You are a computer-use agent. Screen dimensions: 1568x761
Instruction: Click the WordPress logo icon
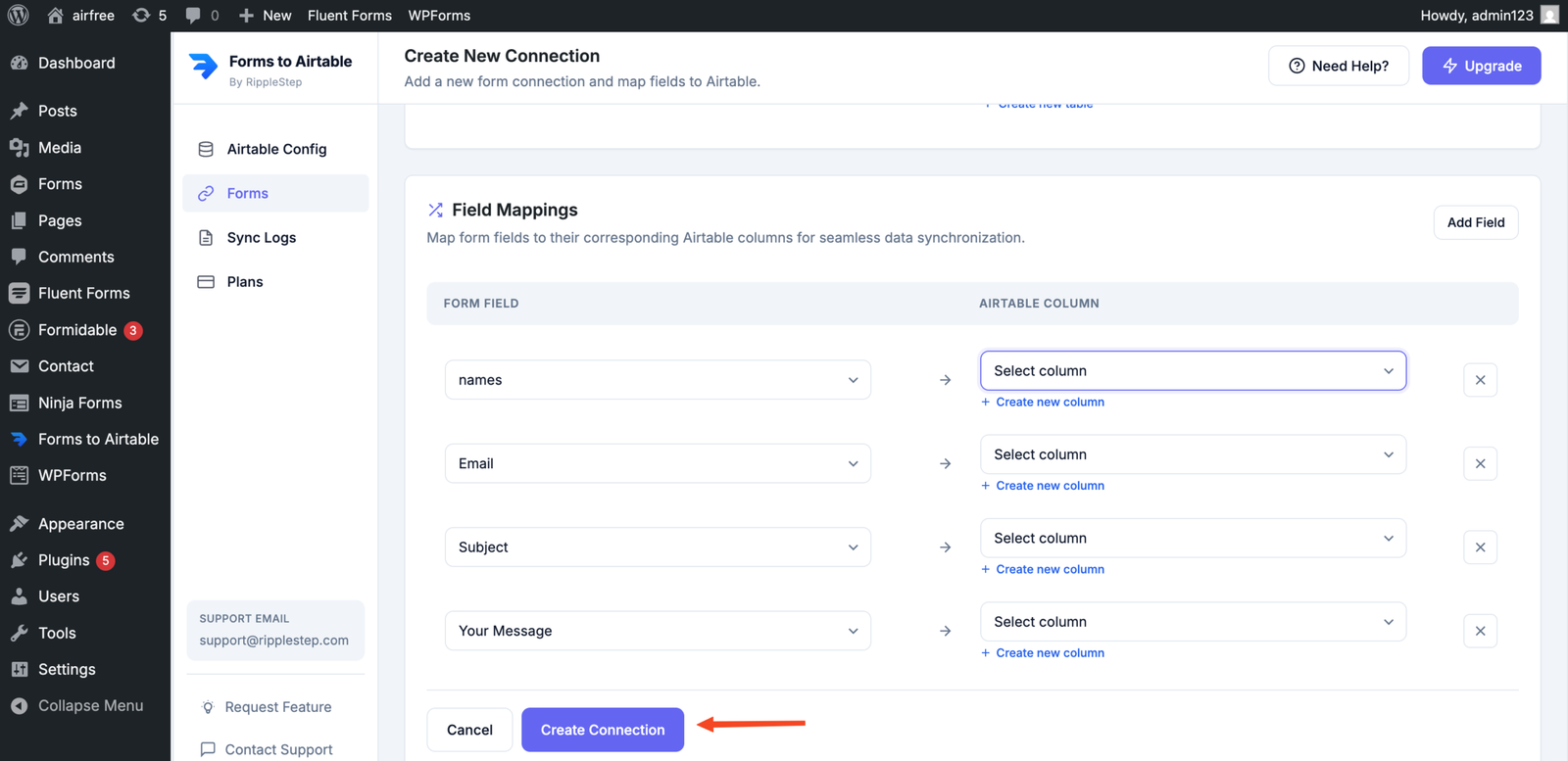click(18, 16)
